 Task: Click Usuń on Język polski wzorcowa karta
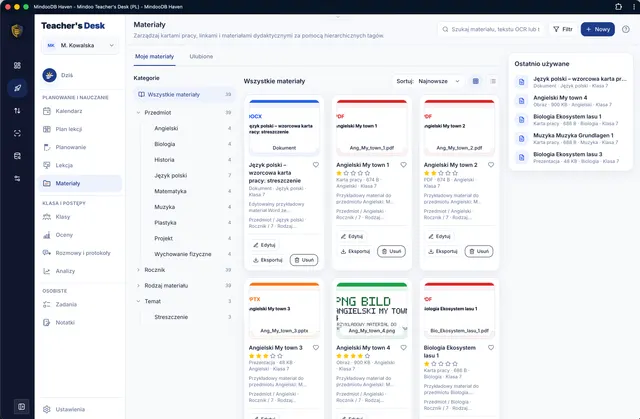pos(304,260)
